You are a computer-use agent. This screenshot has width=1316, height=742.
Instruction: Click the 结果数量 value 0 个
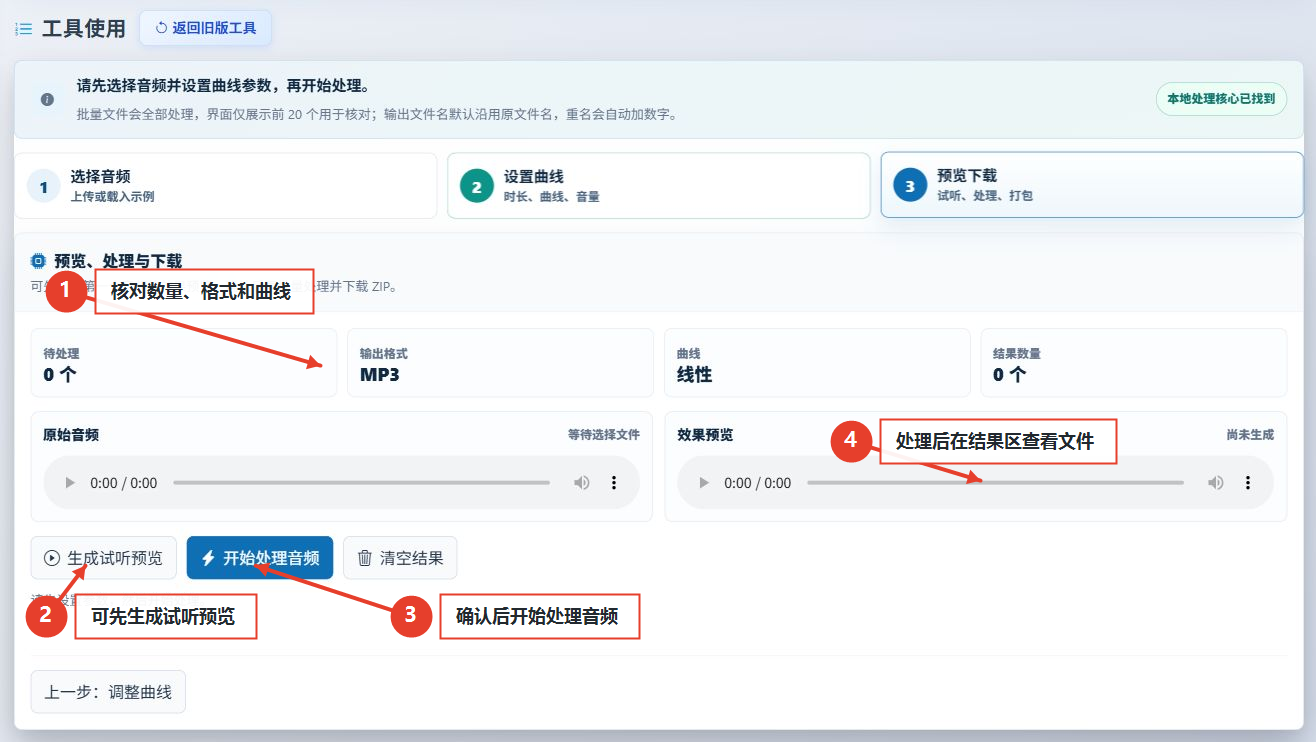[x=1010, y=375]
